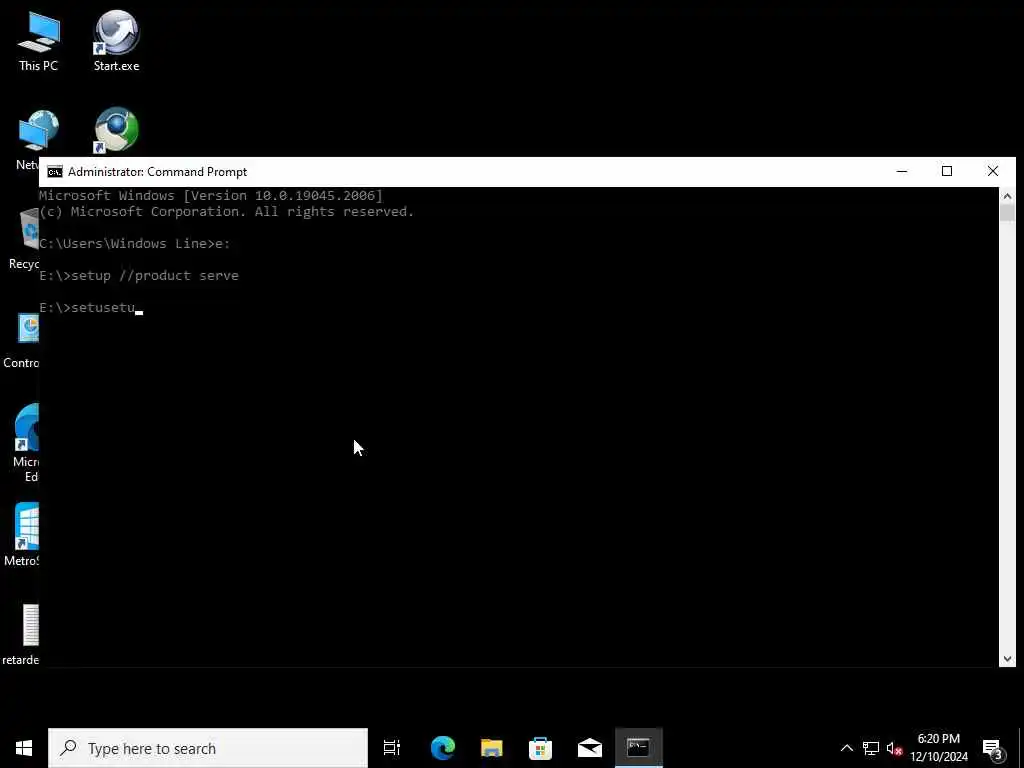1024x768 pixels.
Task: Open the Windows Start menu
Action: [24, 748]
